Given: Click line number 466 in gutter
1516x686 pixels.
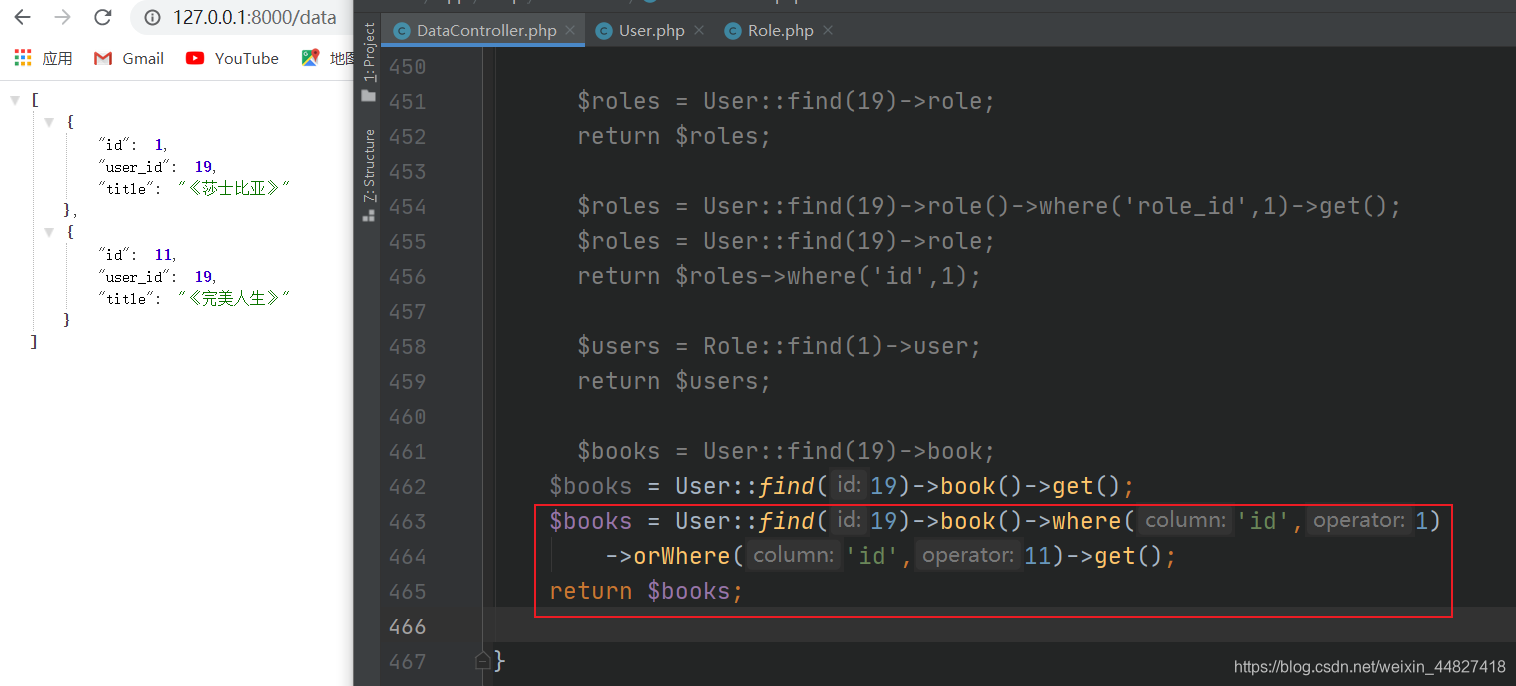Looking at the screenshot, I should click(406, 627).
